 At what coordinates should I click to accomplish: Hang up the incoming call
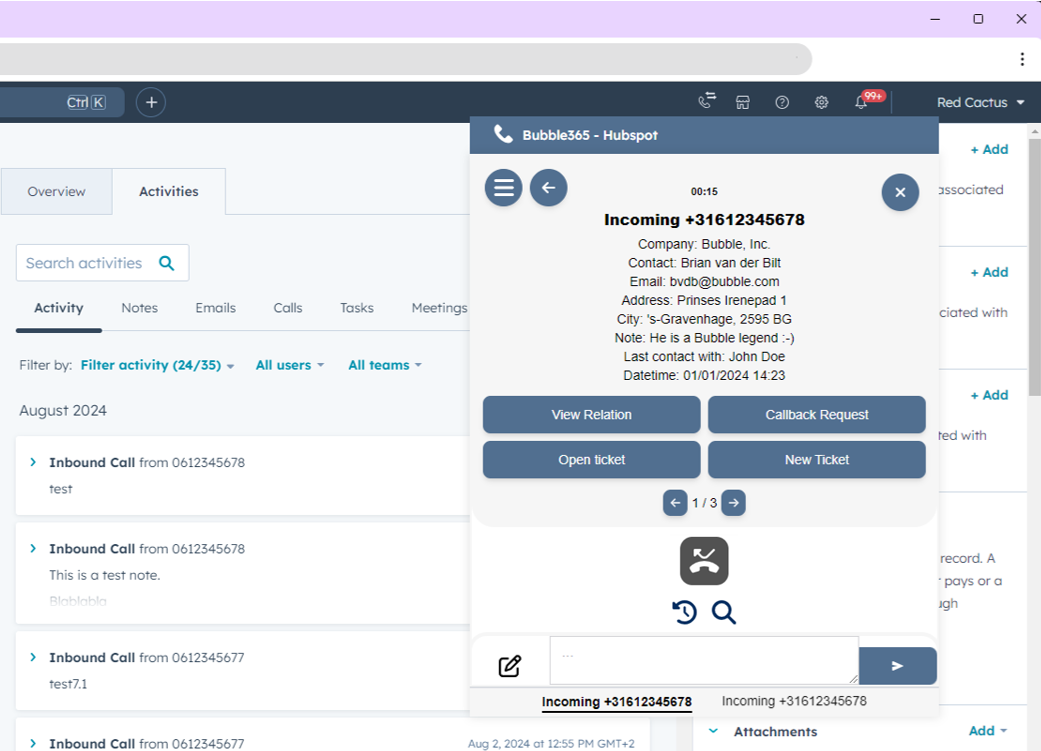[x=704, y=561]
